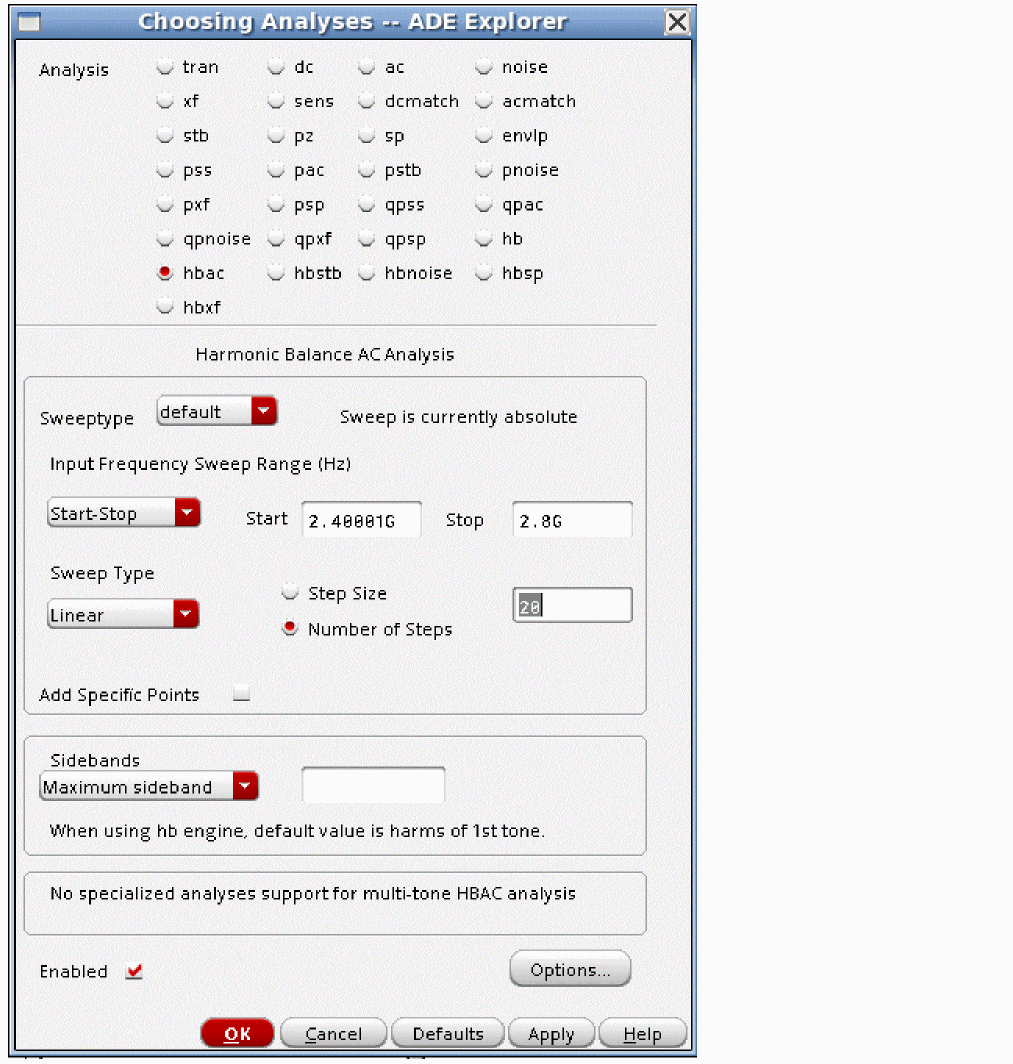Select qpac analysis
This screenshot has width=1013, height=1064.
pyautogui.click(x=483, y=204)
